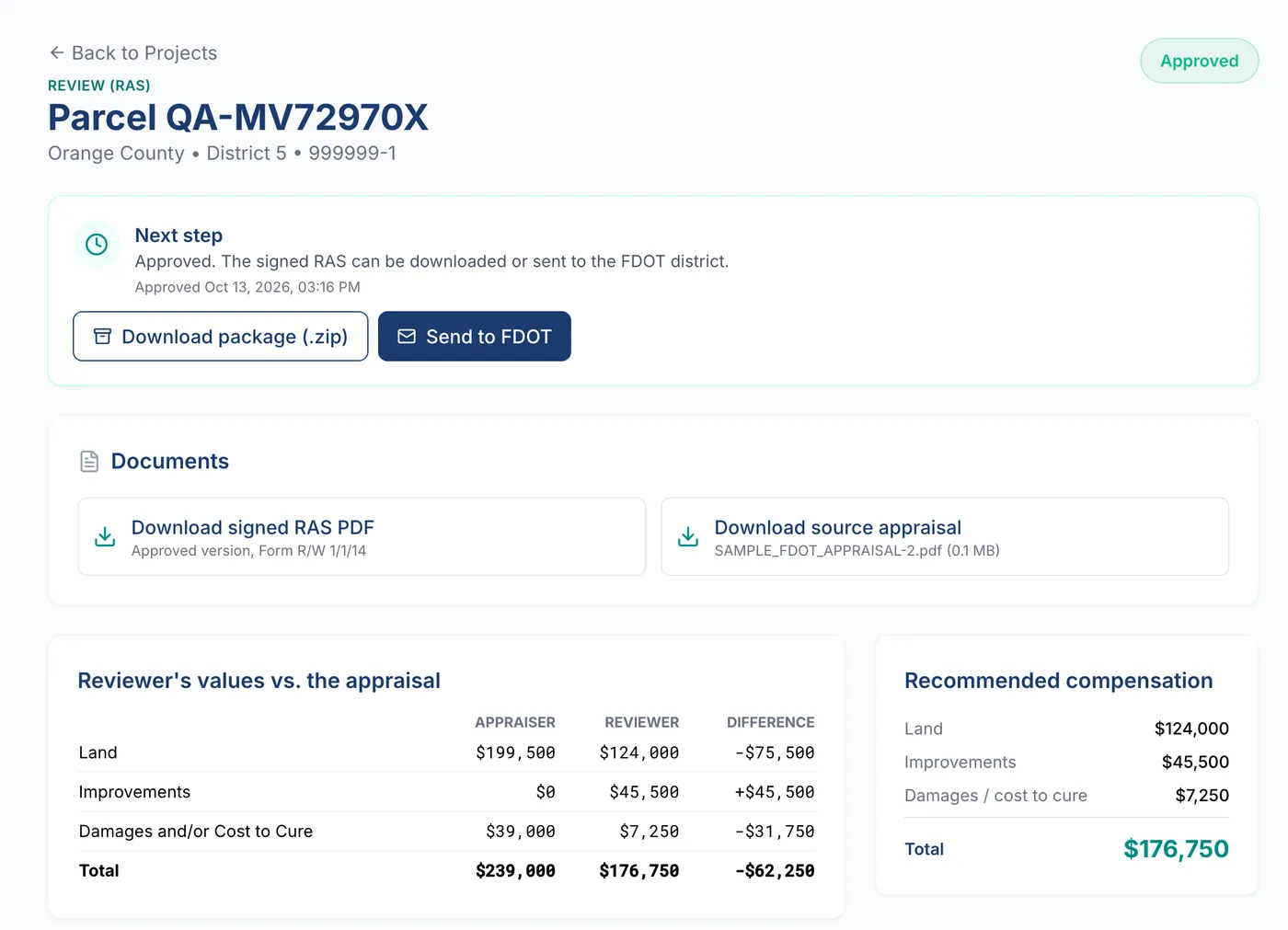This screenshot has height=930, width=1288.
Task: Click the recommended Improvements amount $45,500
Action: [1195, 762]
